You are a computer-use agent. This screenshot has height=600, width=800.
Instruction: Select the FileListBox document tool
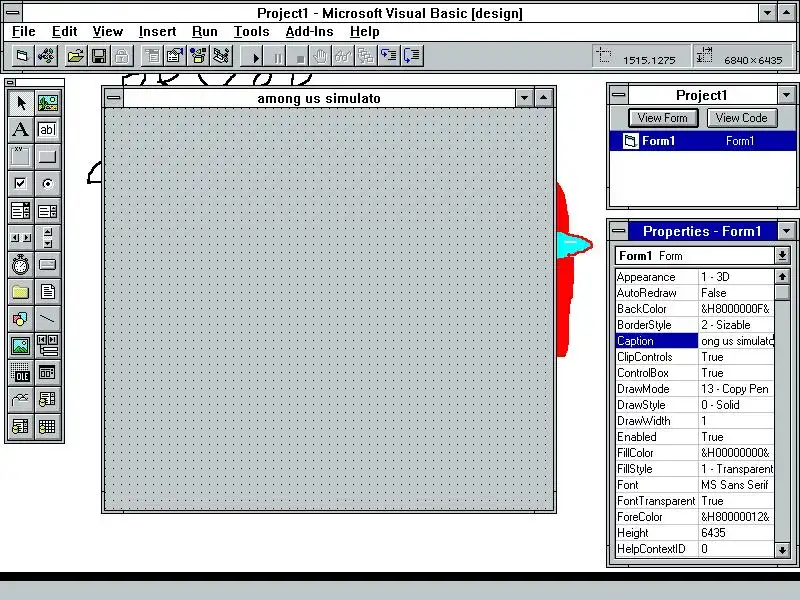point(47,292)
